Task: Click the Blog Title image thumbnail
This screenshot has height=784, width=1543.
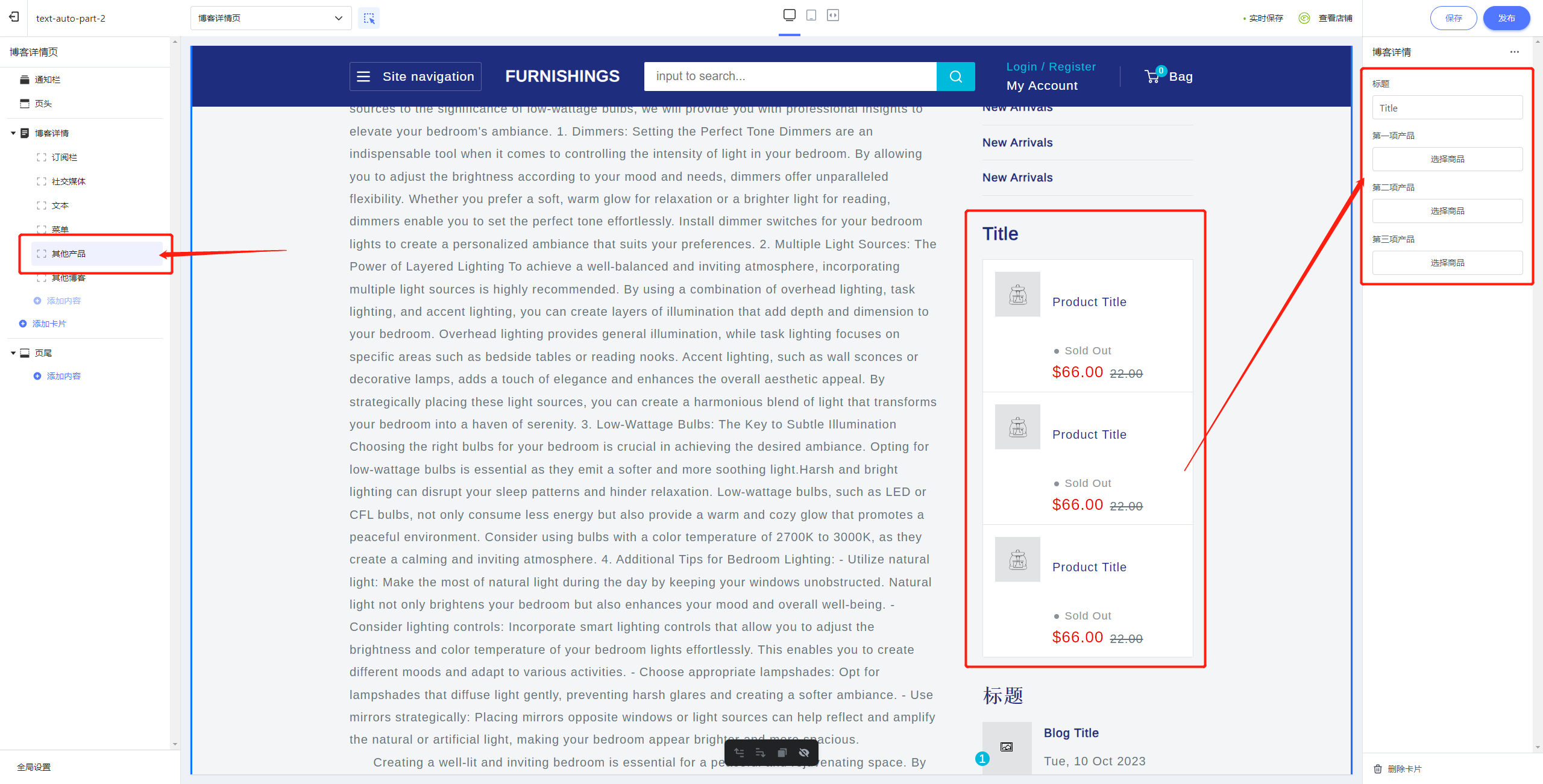Action: coord(1007,747)
